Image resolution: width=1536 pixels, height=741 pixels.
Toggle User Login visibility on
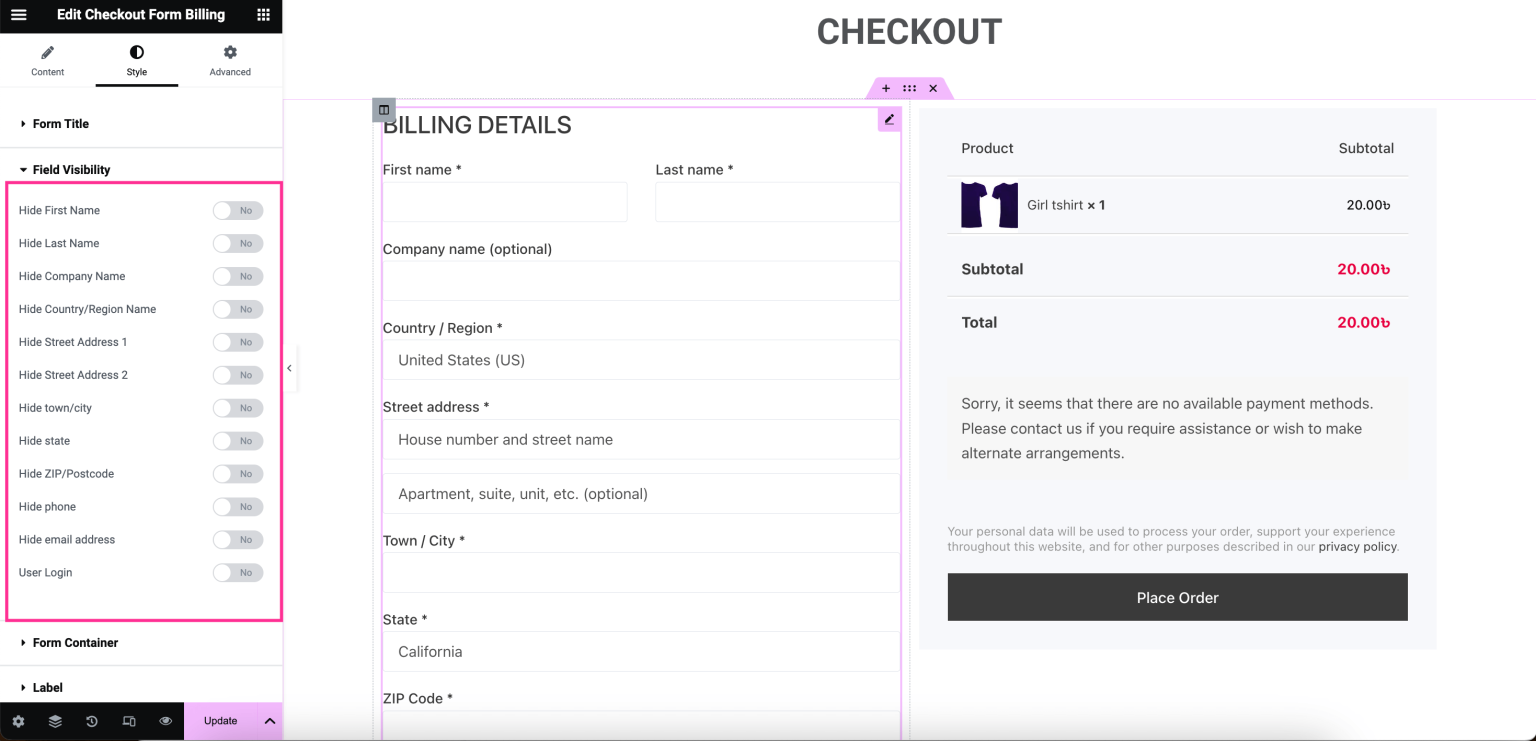click(237, 572)
